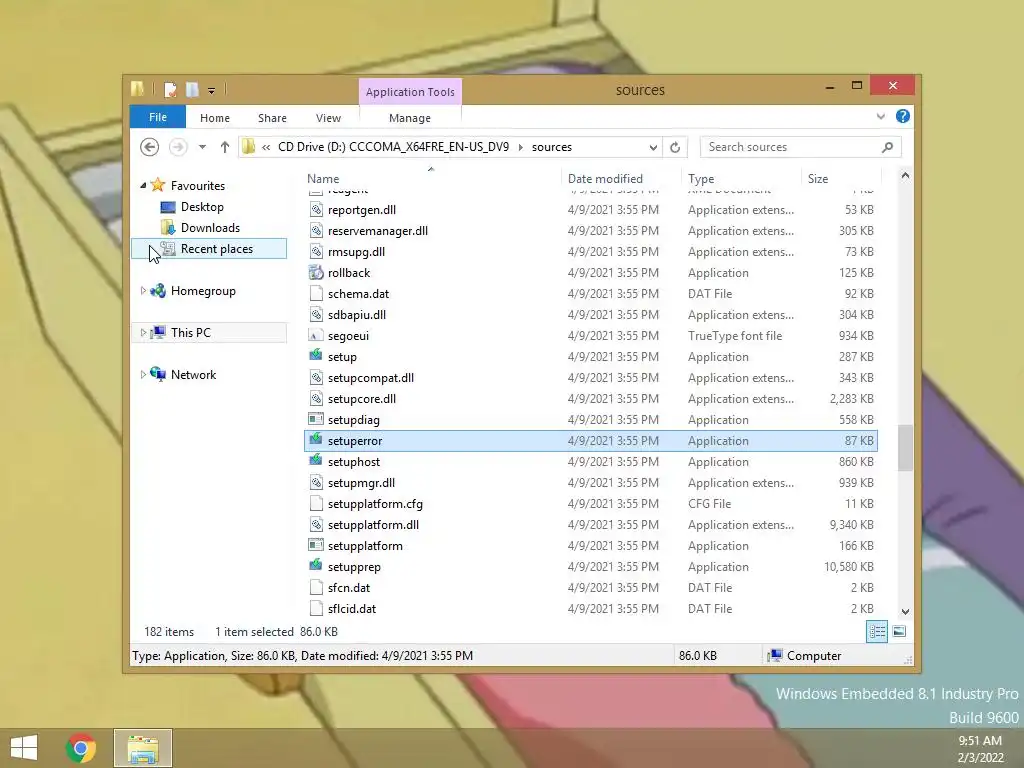Switch to the View ribbon tab
Image resolution: width=1024 pixels, height=768 pixels.
pyautogui.click(x=328, y=118)
